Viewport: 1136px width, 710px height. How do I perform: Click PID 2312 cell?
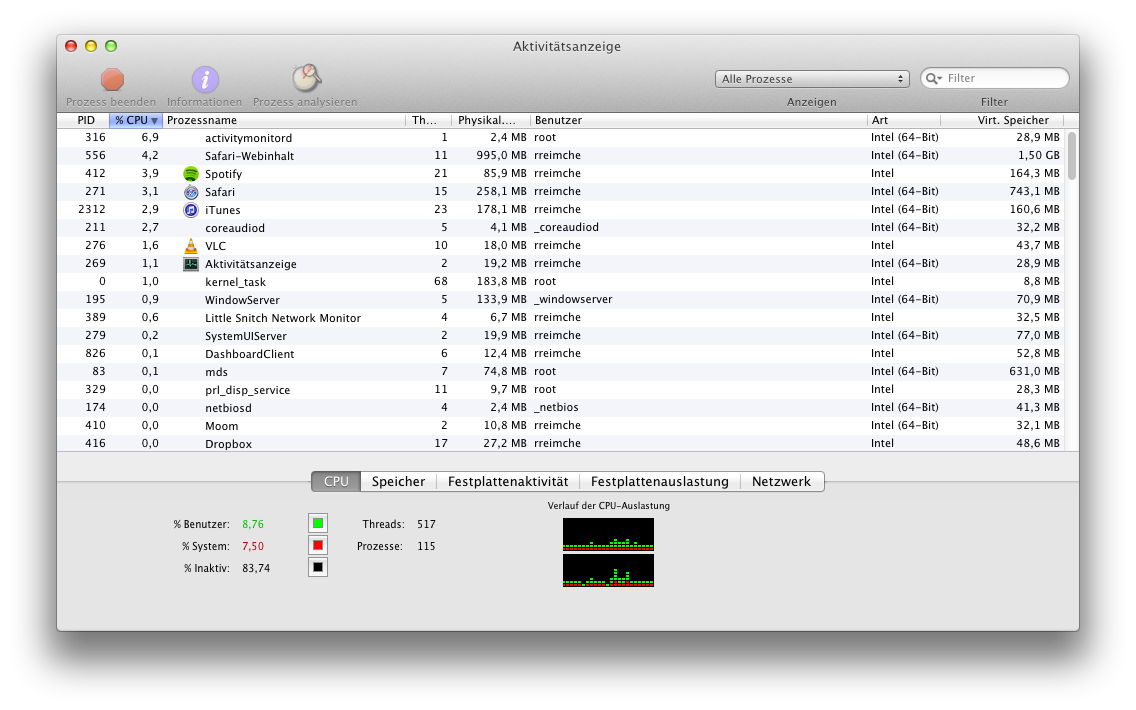coord(92,209)
